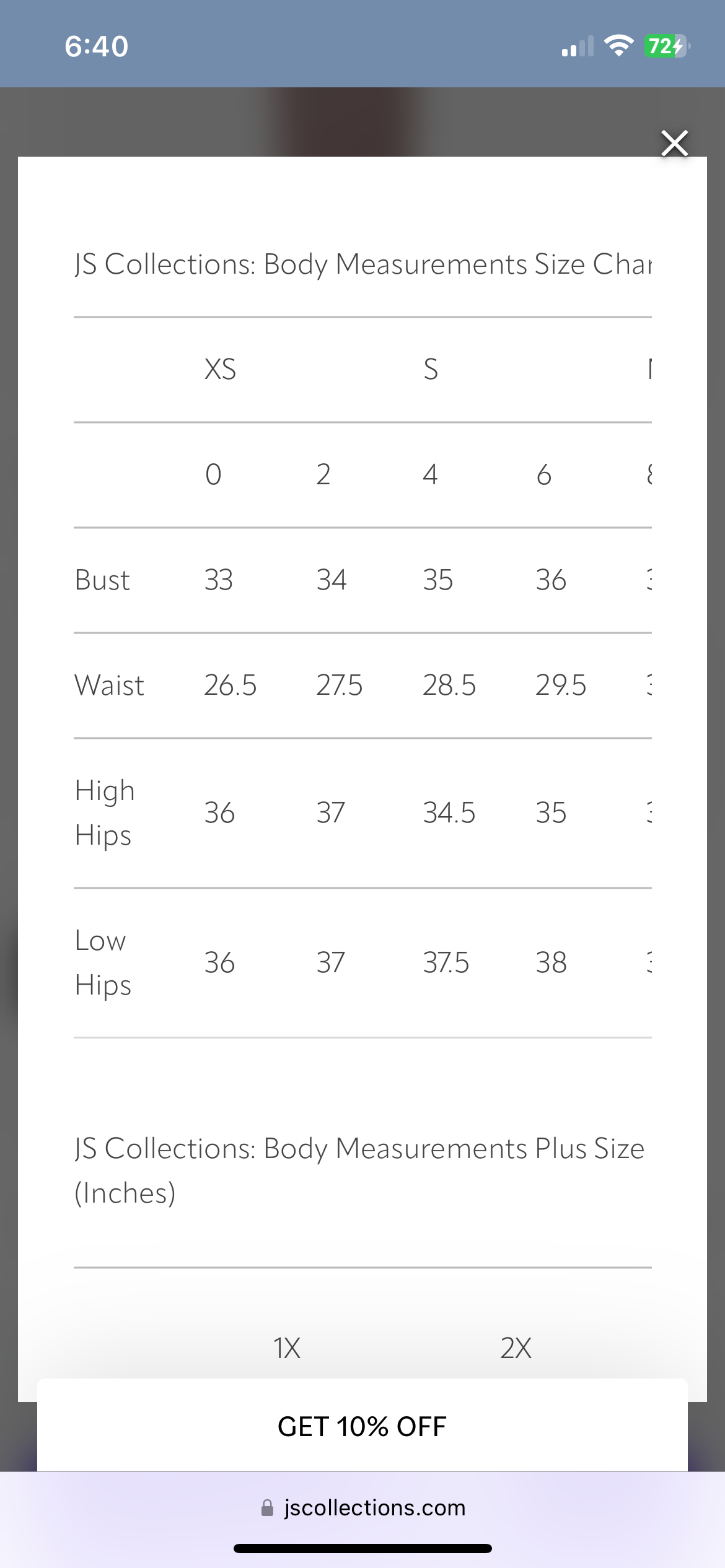Tap the jscollections.com address bar
Viewport: 725px width, 1568px height.
point(374,1507)
